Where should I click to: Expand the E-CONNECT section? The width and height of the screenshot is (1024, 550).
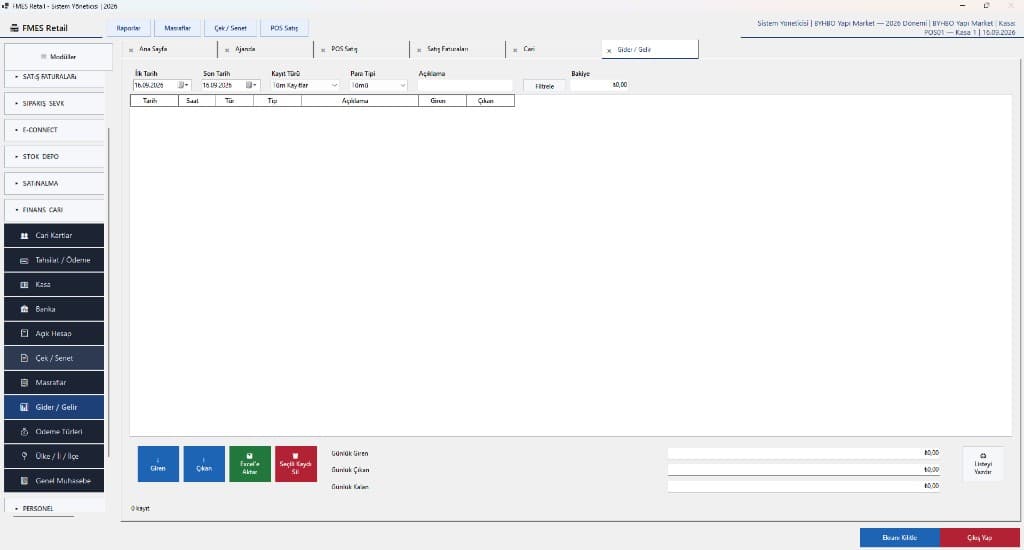(x=54, y=130)
